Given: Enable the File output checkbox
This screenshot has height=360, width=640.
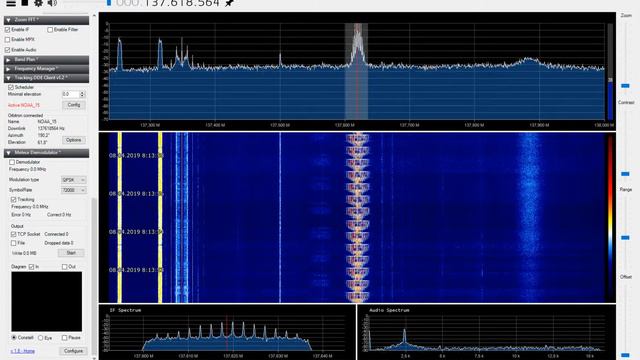Looking at the screenshot, I should (x=13, y=243).
